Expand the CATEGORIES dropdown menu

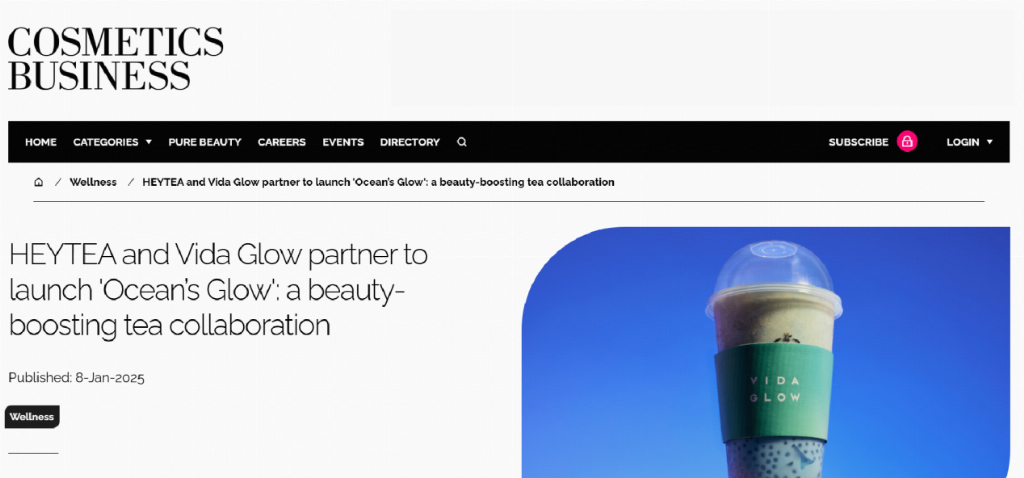tap(112, 142)
